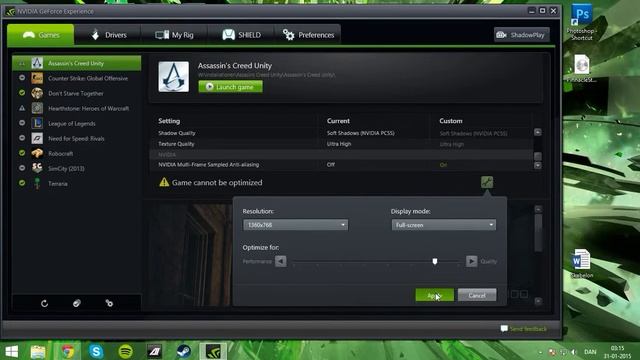The image size is (640, 360).
Task: Click League of Legends game icon
Action: pos(37,124)
